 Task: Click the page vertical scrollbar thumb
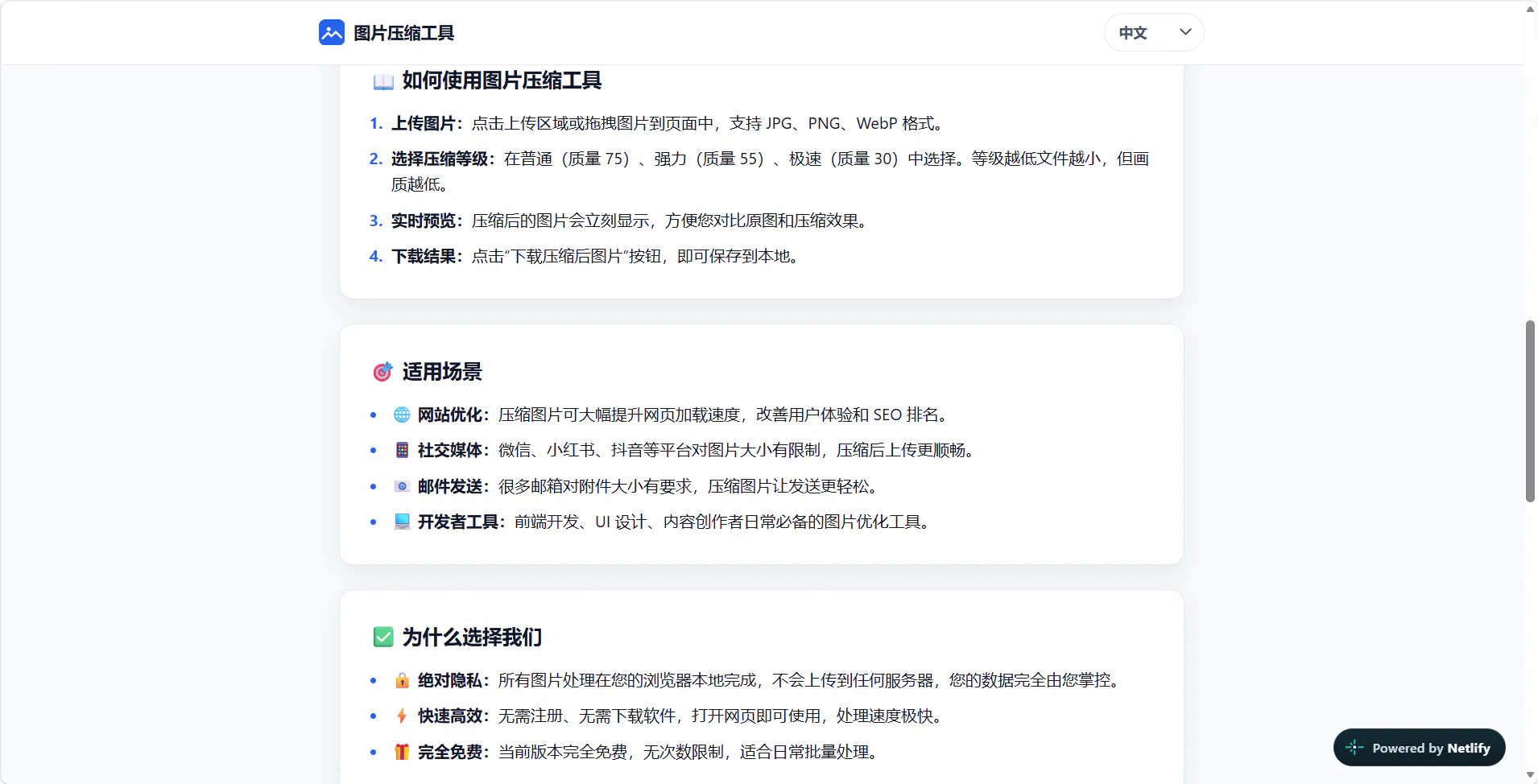1530,411
